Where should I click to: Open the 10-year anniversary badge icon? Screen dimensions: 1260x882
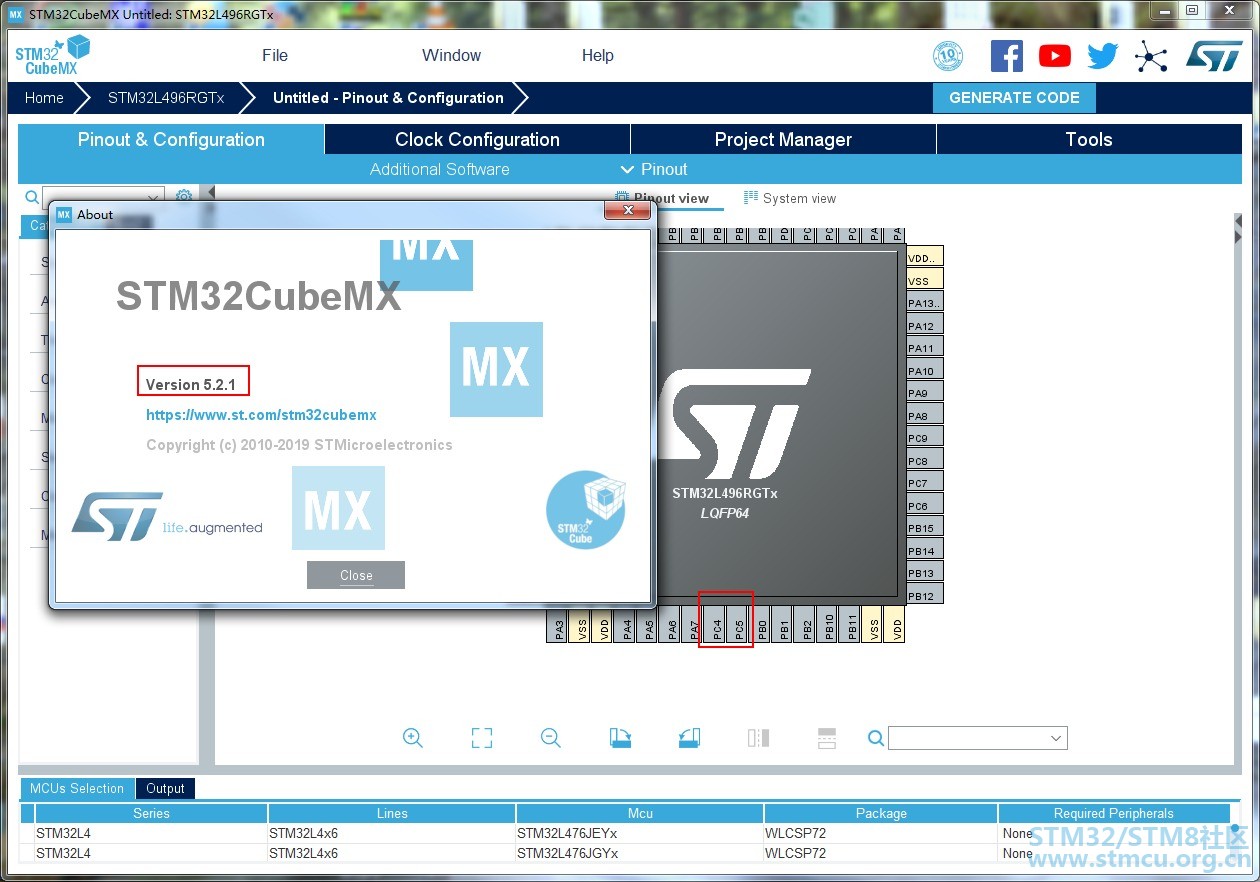947,56
